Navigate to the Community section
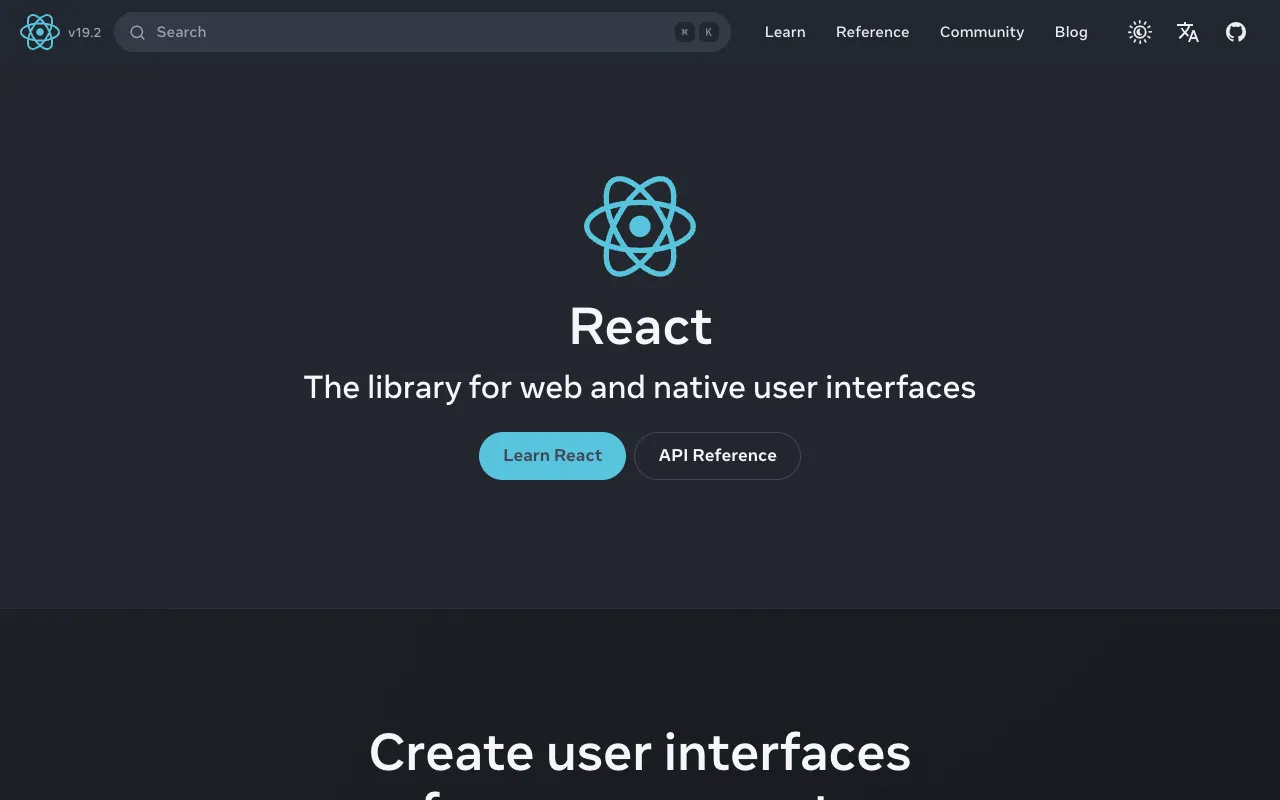Image resolution: width=1280 pixels, height=800 pixels. tap(981, 32)
